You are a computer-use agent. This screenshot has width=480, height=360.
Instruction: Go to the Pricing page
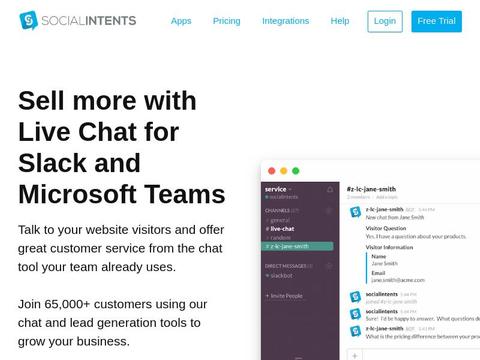coord(227,21)
